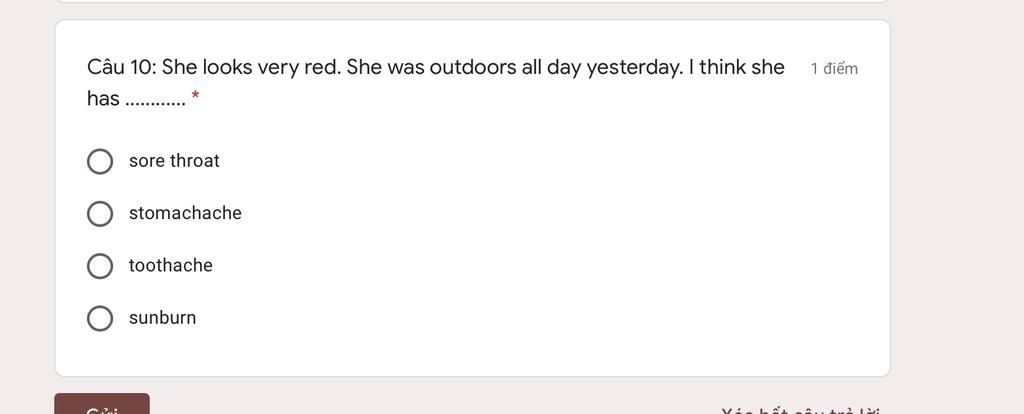Click the previous card's bottom edge at top
Viewport: 1024px width, 414px height.
(473, 1)
